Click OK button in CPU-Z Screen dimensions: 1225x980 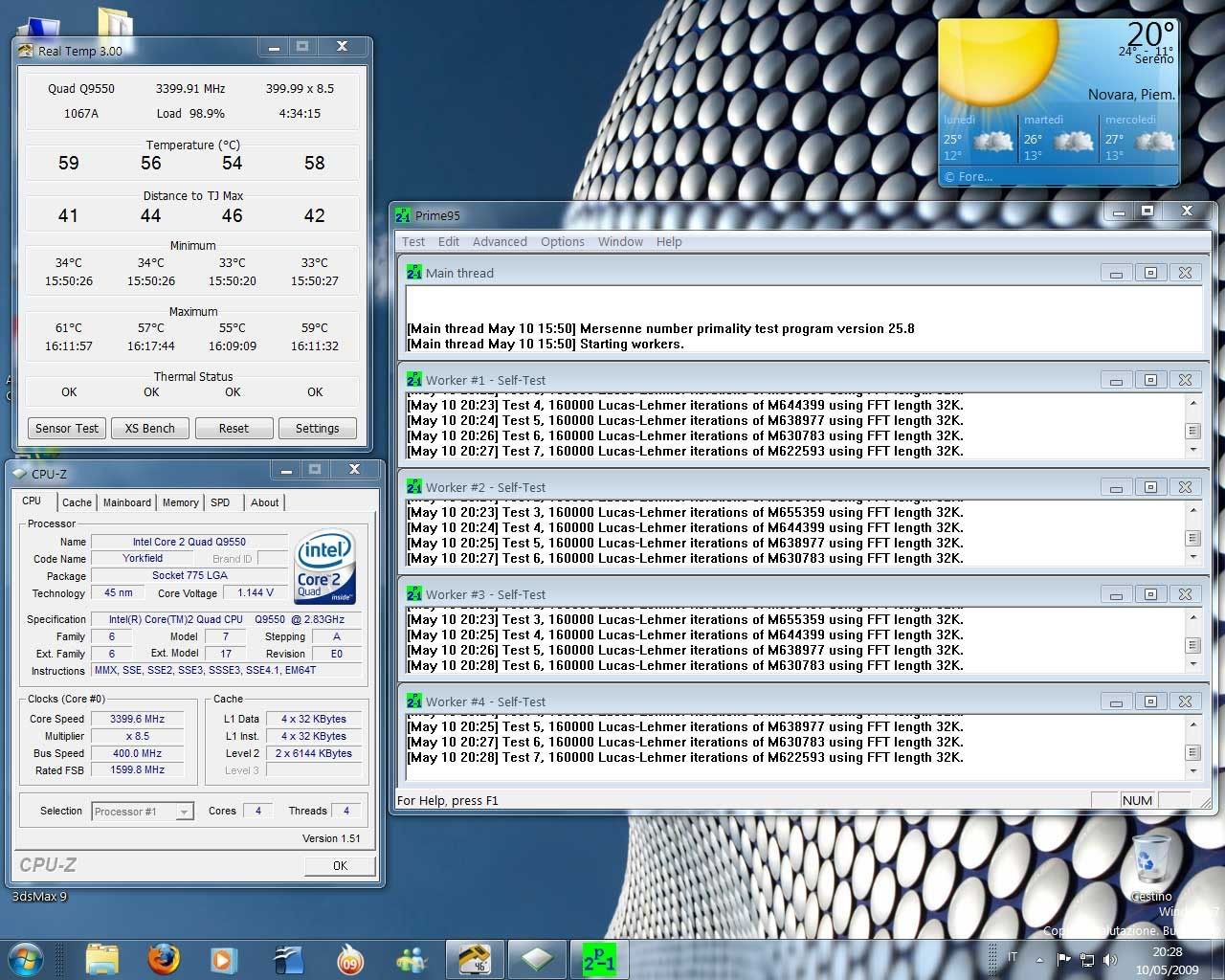340,865
